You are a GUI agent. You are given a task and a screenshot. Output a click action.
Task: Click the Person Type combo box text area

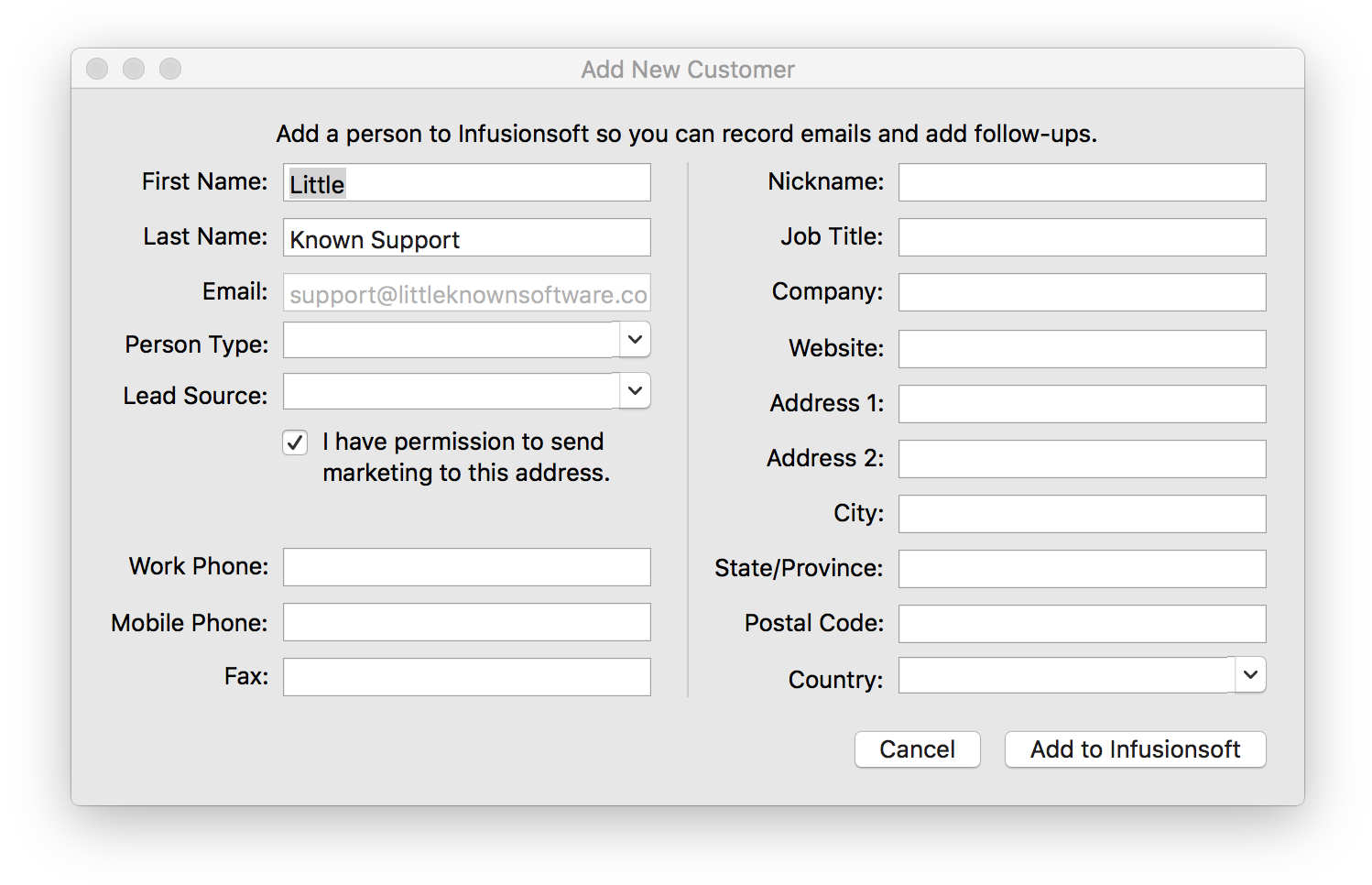452,340
